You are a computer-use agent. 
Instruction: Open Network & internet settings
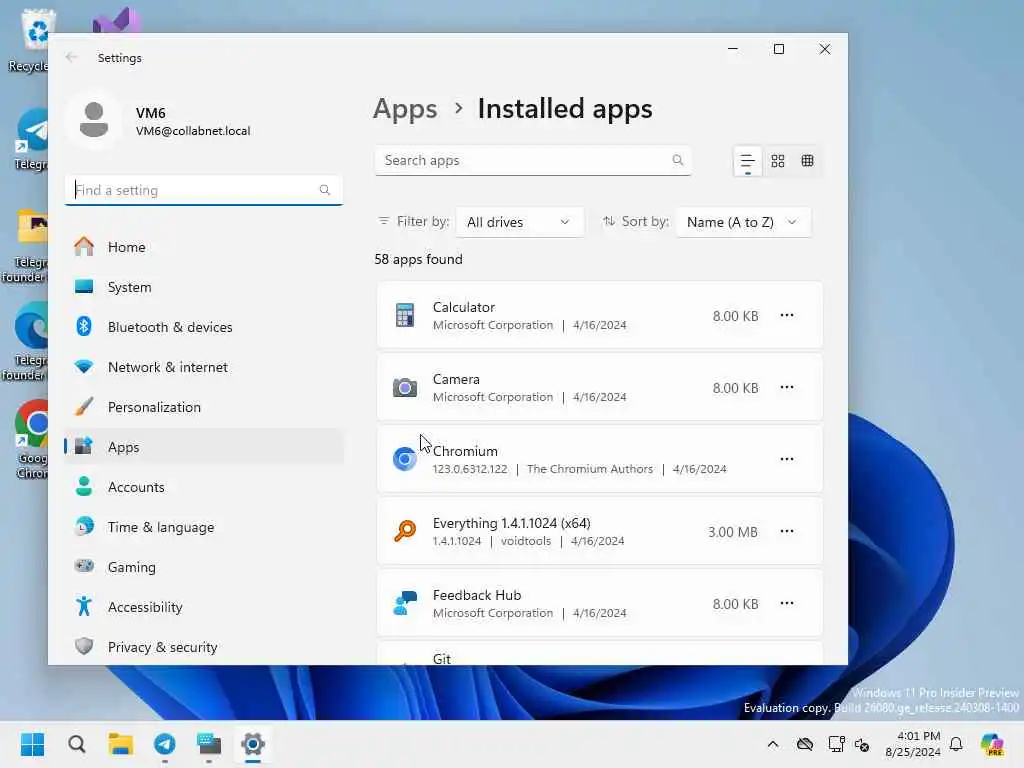(x=204, y=367)
